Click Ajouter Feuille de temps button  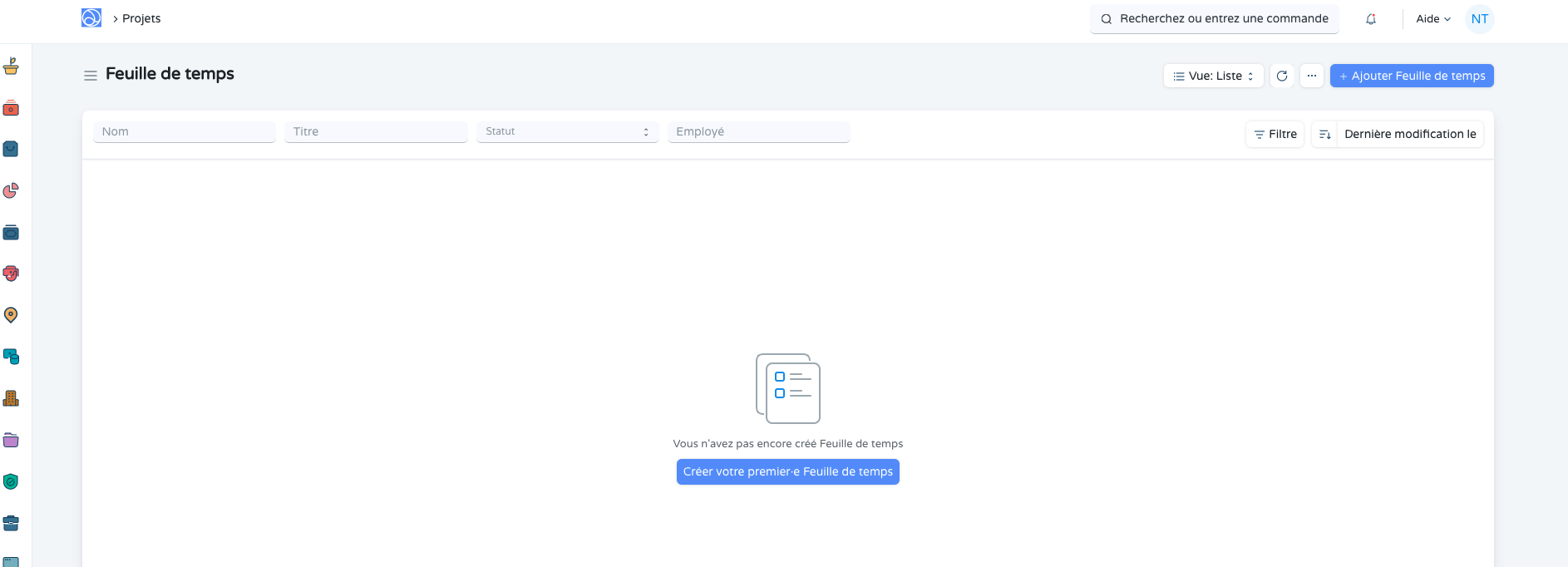click(x=1412, y=76)
